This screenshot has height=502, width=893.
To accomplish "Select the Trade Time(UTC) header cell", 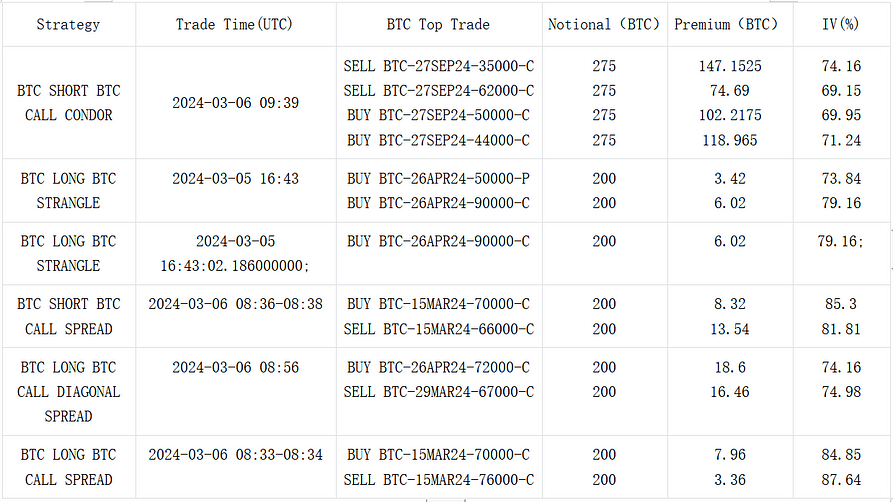I will pyautogui.click(x=235, y=24).
